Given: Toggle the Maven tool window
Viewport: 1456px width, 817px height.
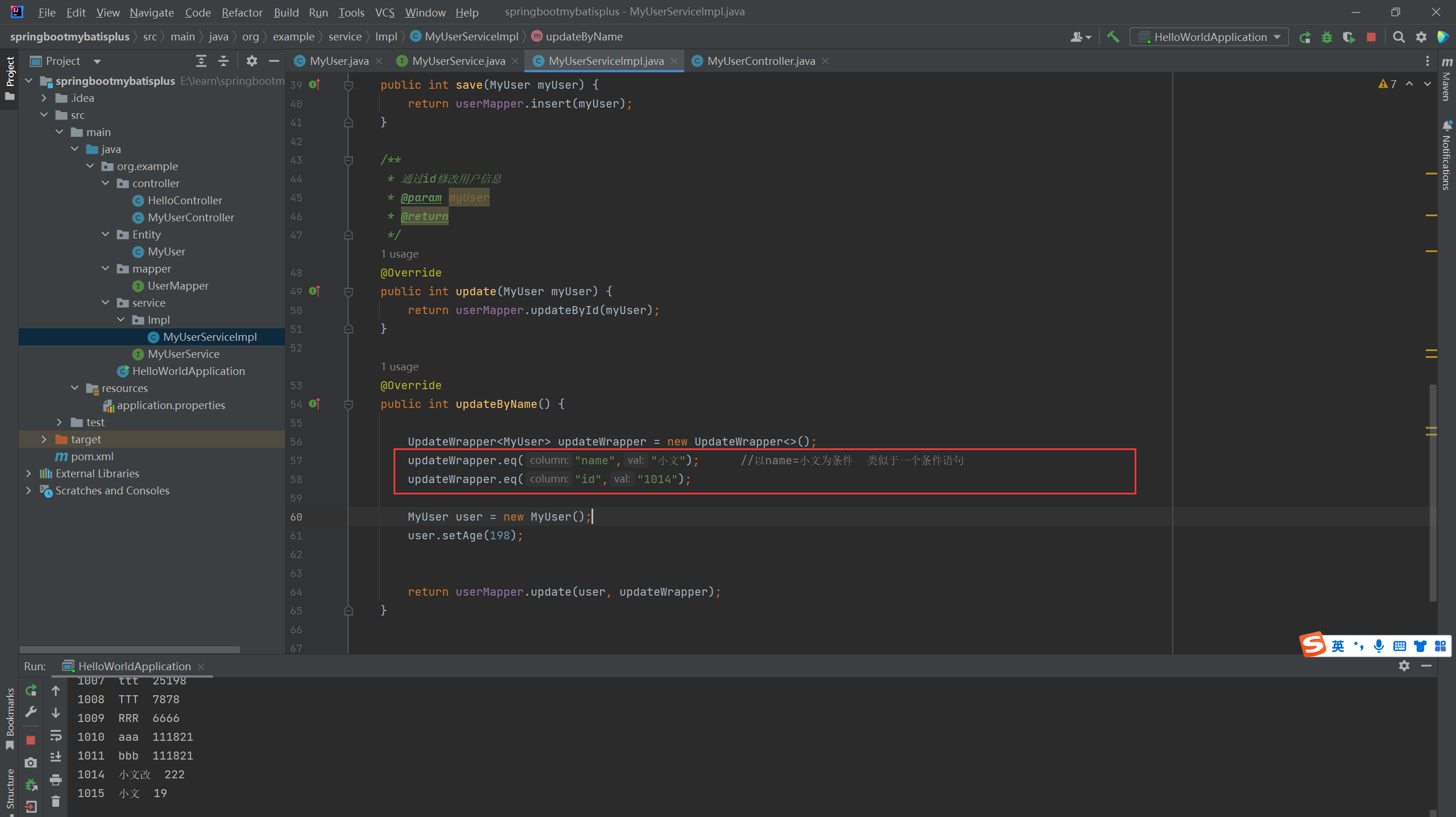Looking at the screenshot, I should [1447, 80].
